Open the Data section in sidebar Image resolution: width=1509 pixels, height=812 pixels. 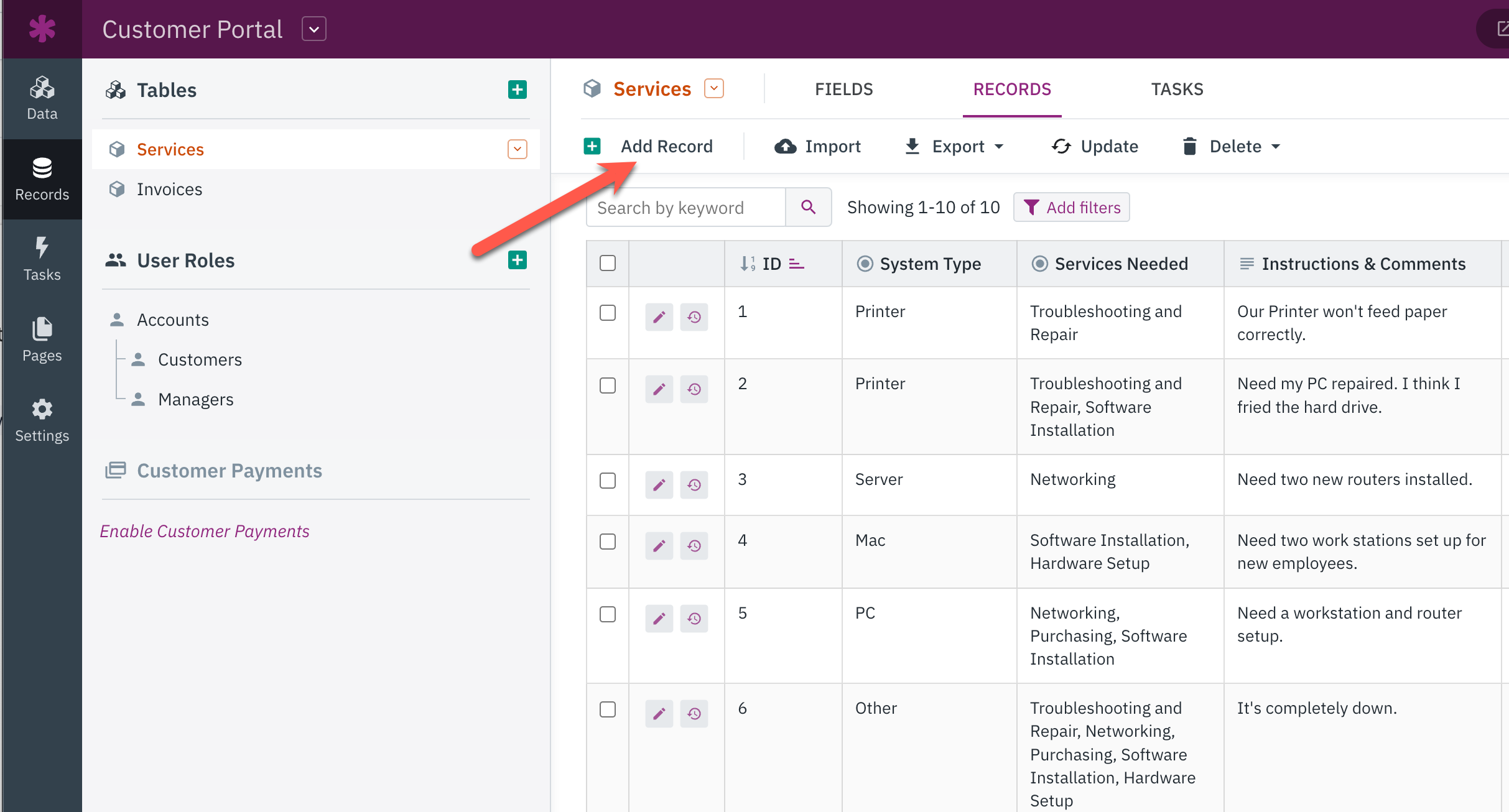coord(42,98)
